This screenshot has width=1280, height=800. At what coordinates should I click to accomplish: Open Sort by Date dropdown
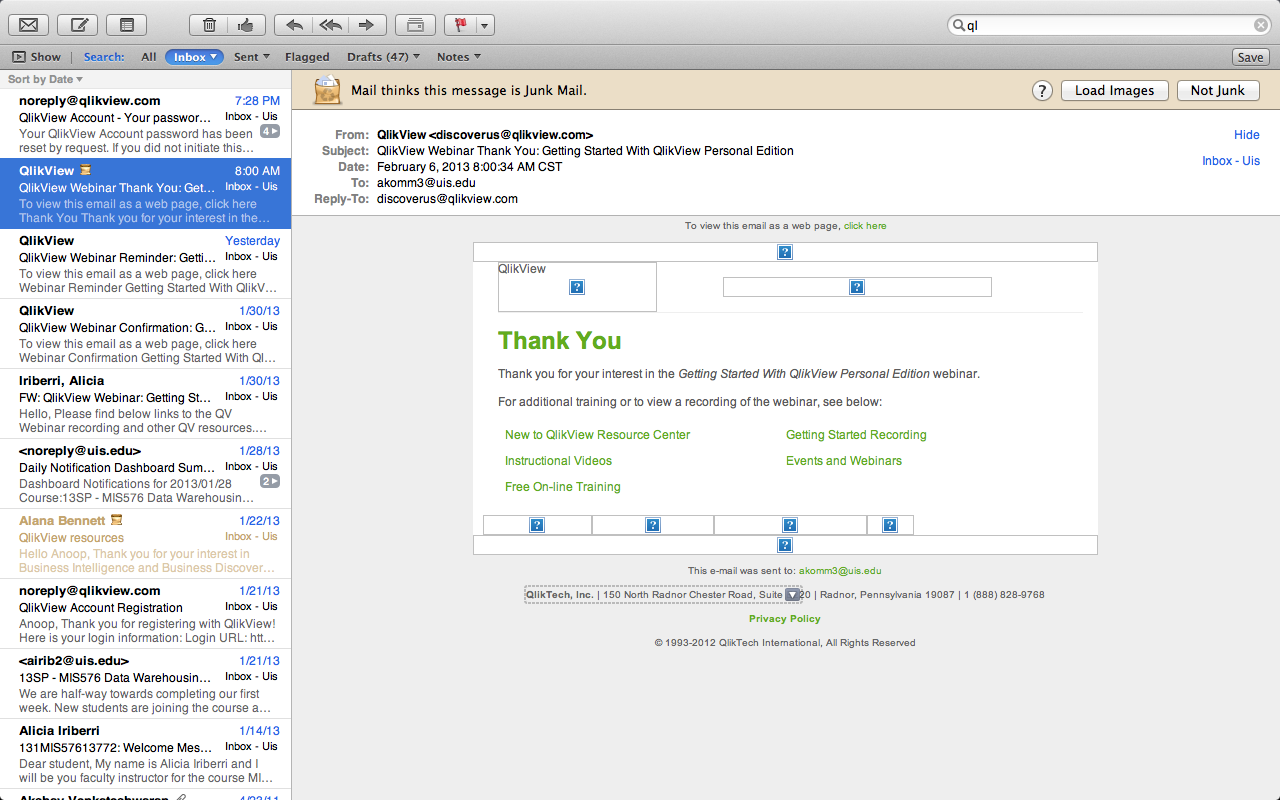[45, 79]
